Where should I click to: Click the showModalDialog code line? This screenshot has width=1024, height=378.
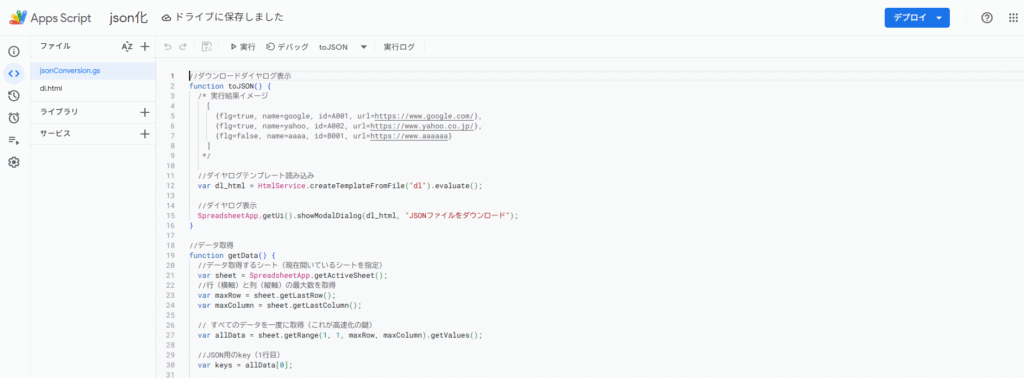(x=358, y=216)
